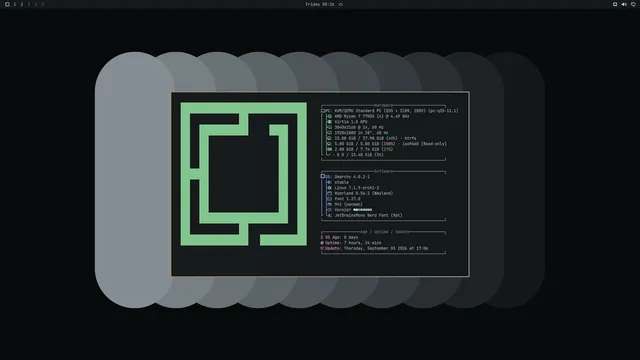Click the kernel icon beside Linux 7.1.9-arch1-2

click(329, 188)
